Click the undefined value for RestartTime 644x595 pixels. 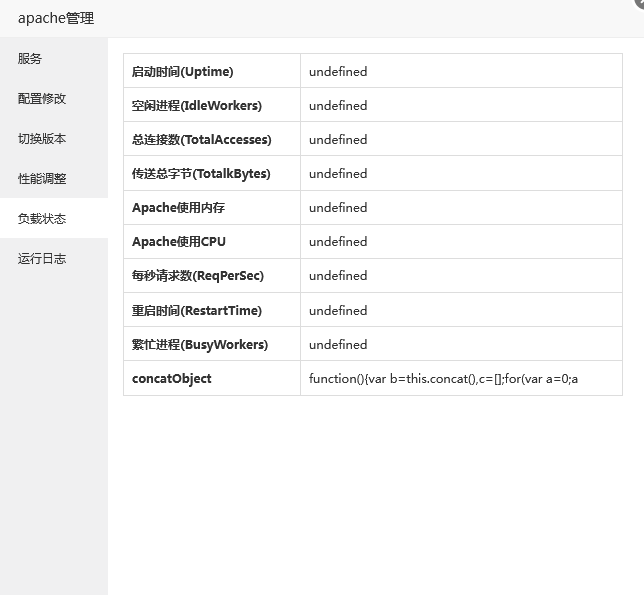point(338,310)
